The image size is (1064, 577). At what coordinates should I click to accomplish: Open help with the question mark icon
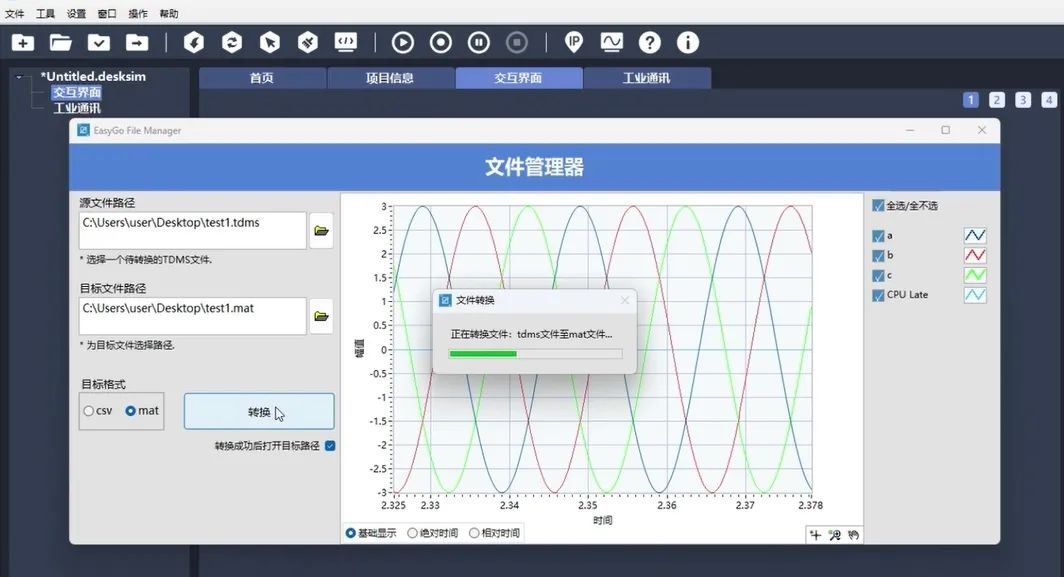pos(649,43)
